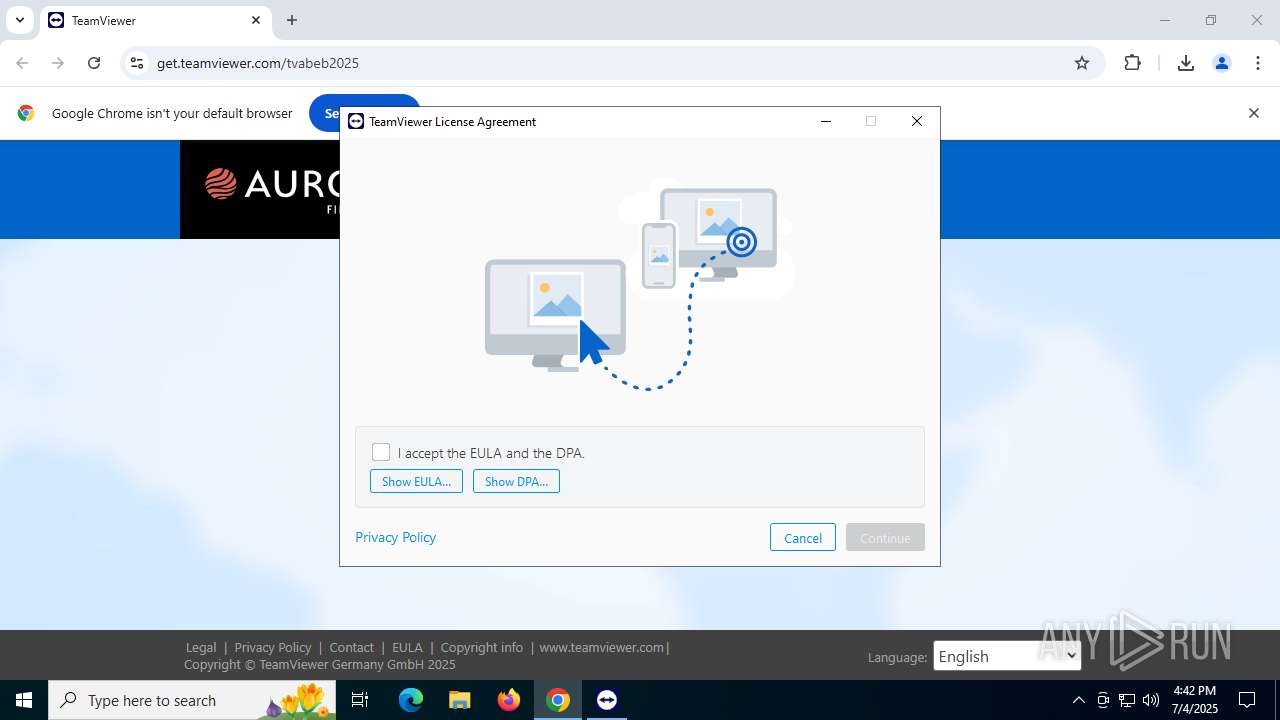The width and height of the screenshot is (1280, 720).
Task: Open File Explorer from taskbar
Action: [460, 700]
